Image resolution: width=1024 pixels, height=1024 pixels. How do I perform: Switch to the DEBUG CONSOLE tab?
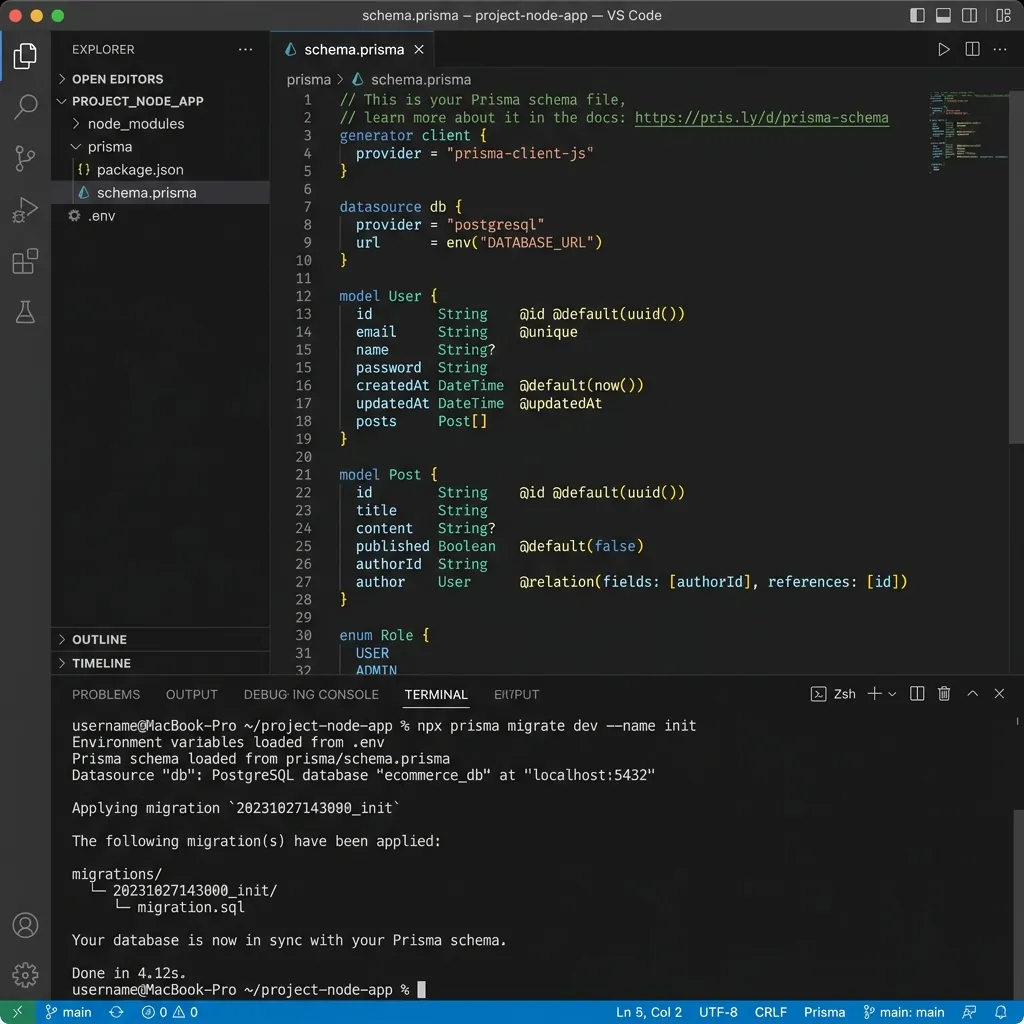click(x=311, y=694)
